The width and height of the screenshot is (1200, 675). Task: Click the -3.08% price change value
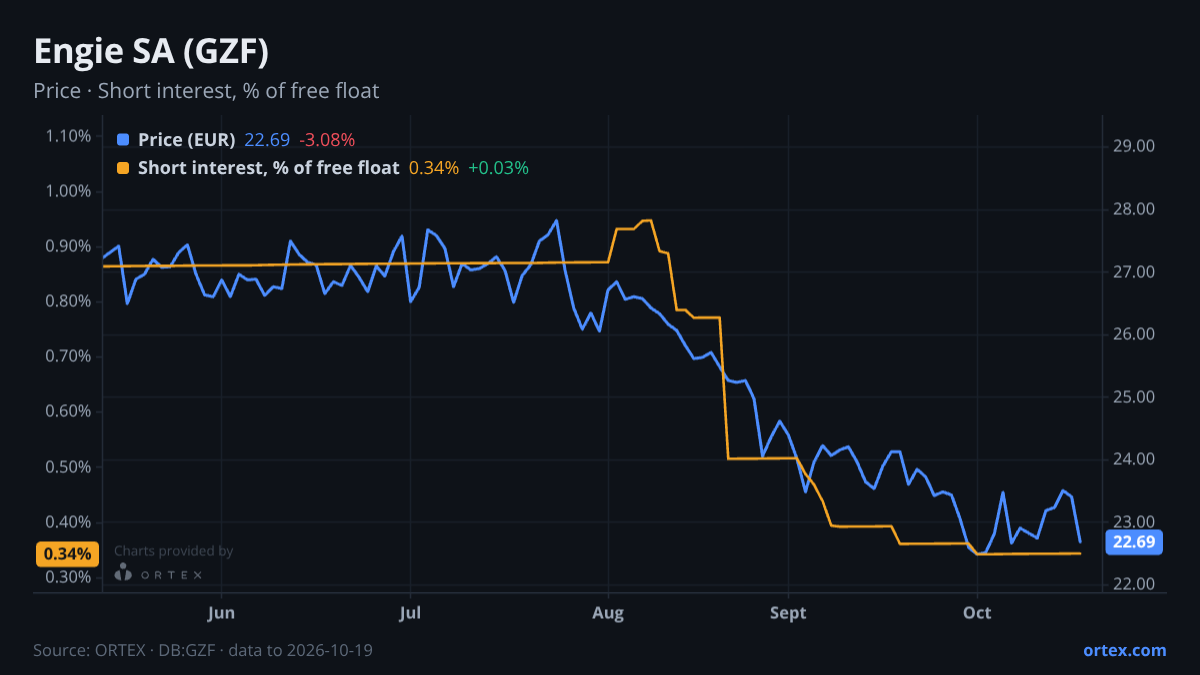pyautogui.click(x=327, y=139)
